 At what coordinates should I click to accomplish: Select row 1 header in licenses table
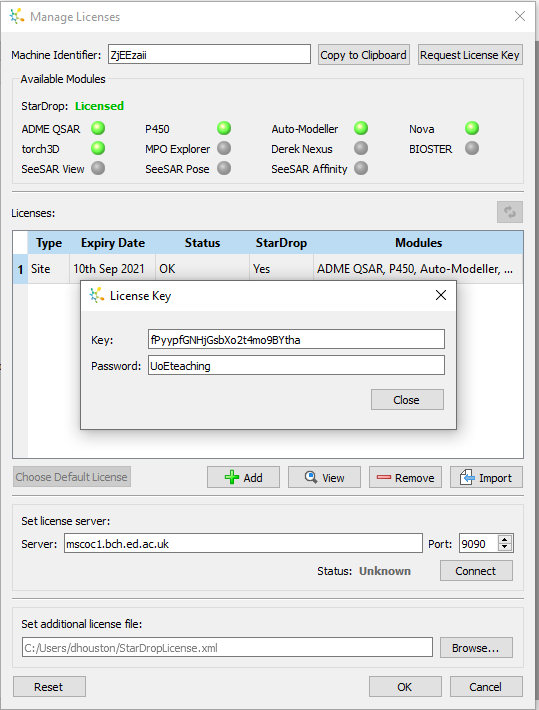pos(20,269)
